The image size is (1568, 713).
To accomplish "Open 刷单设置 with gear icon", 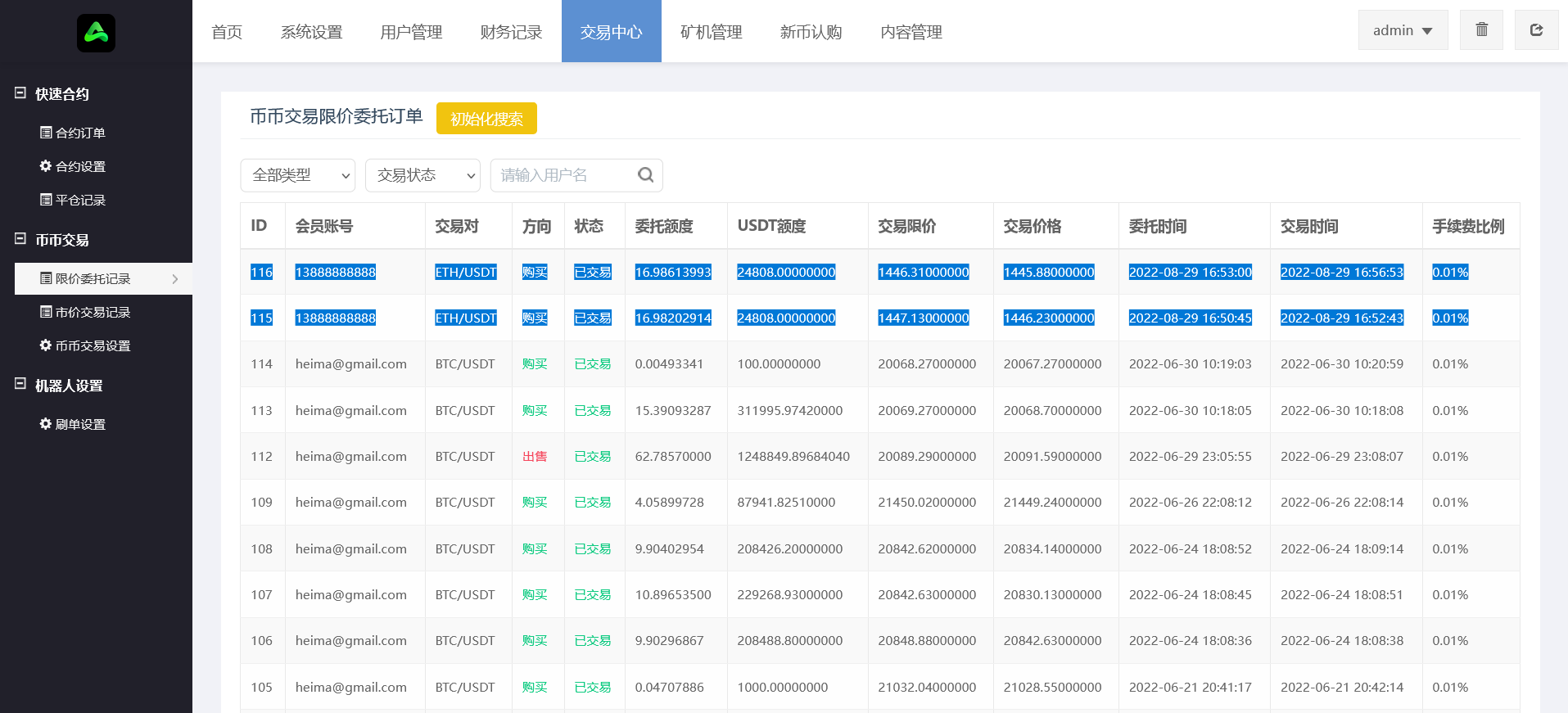I will (73, 424).
